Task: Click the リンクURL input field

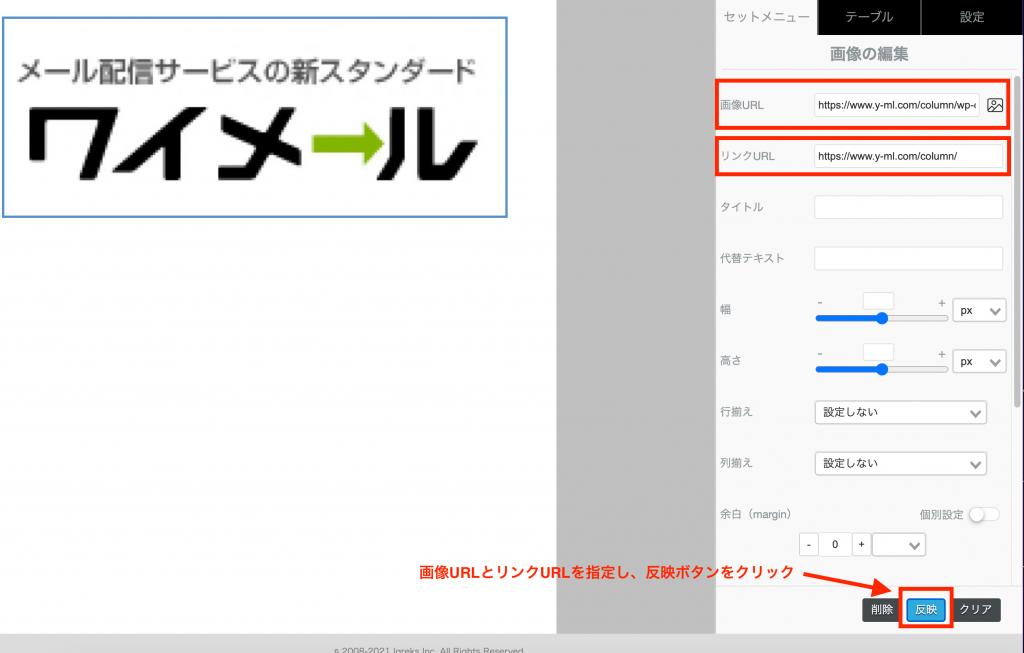Action: pos(908,156)
